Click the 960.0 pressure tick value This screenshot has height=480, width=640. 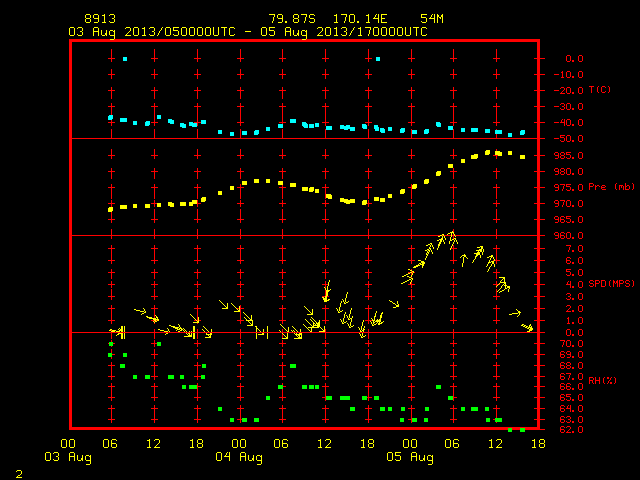568,236
